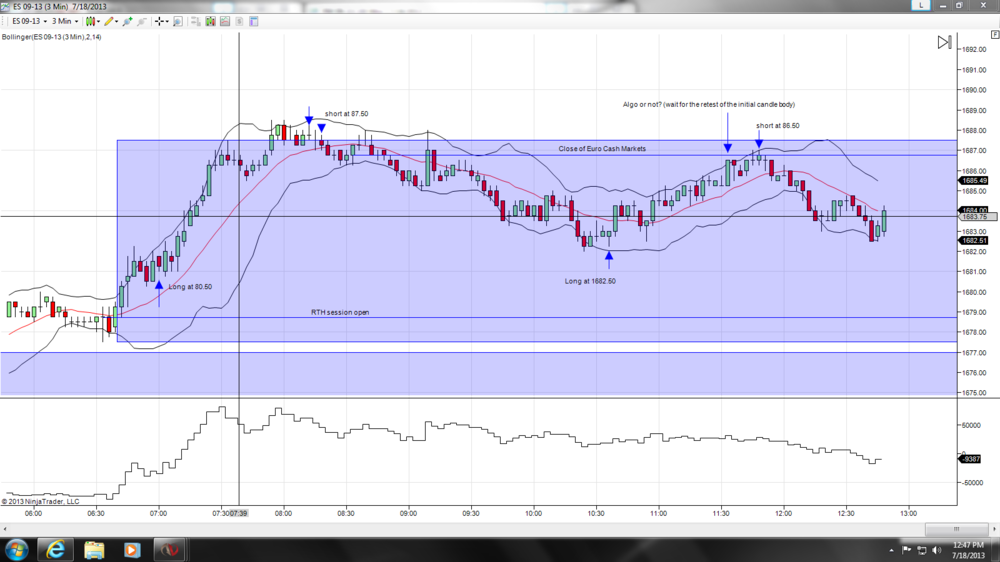Expand the chart style dropdown arrow
The height and width of the screenshot is (562, 1000).
pos(98,21)
